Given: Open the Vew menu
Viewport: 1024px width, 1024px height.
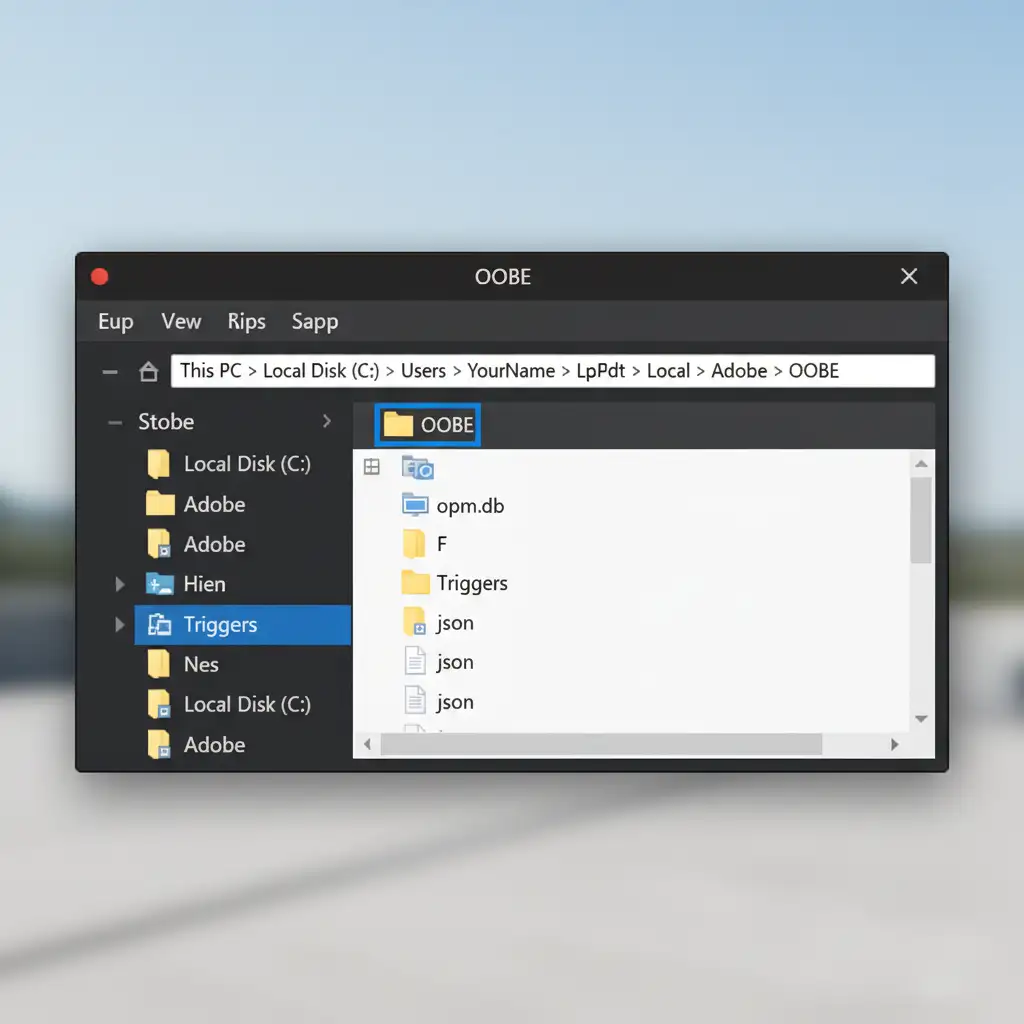Looking at the screenshot, I should coord(181,322).
